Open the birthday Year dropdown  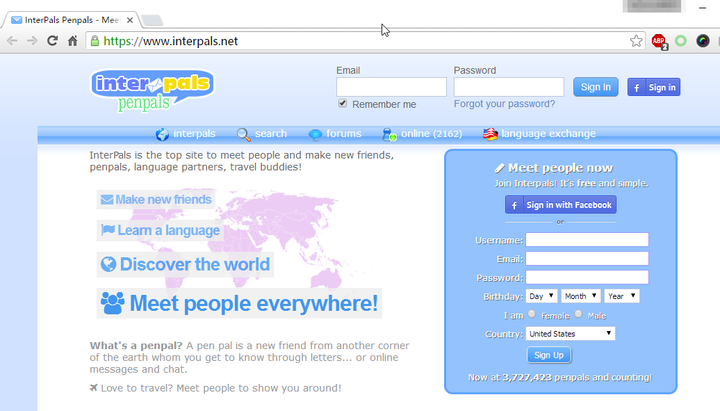(622, 296)
